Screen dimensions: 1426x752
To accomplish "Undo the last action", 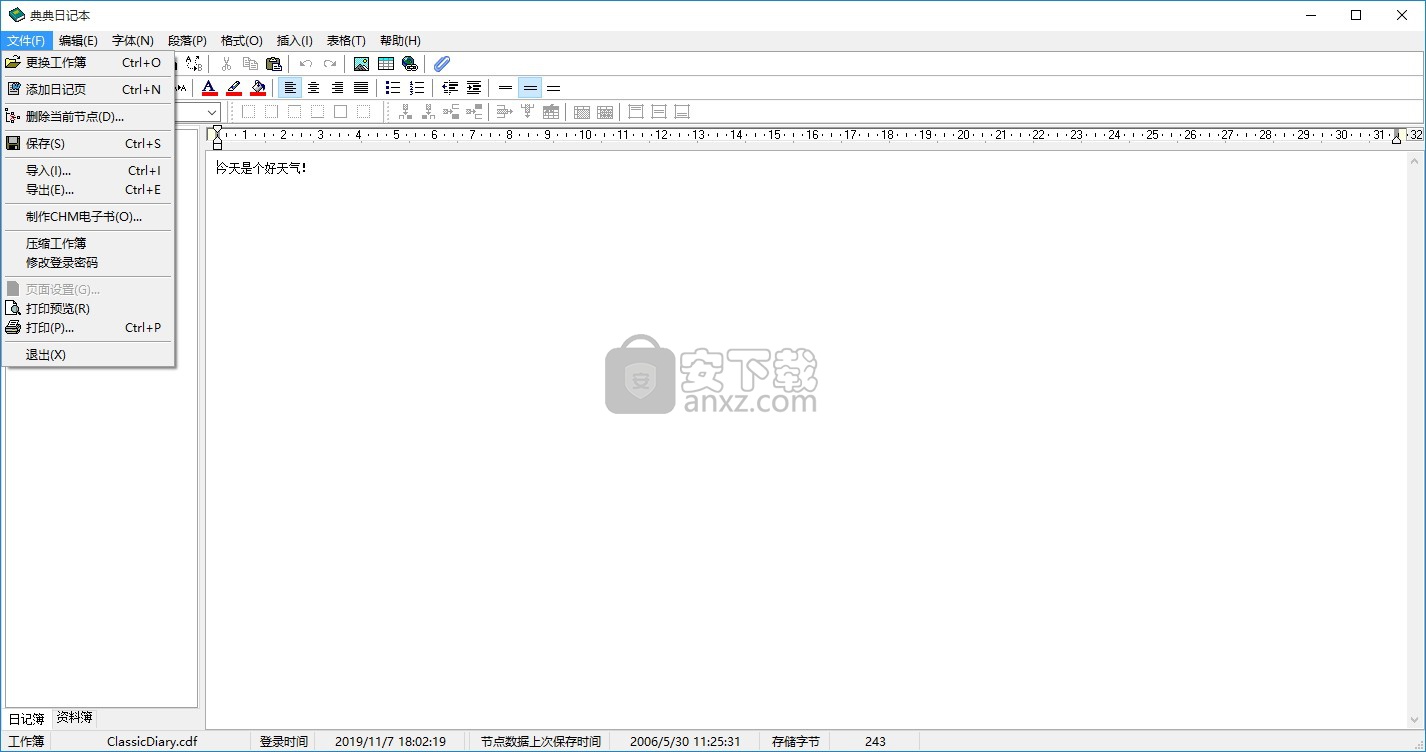I will click(306, 63).
